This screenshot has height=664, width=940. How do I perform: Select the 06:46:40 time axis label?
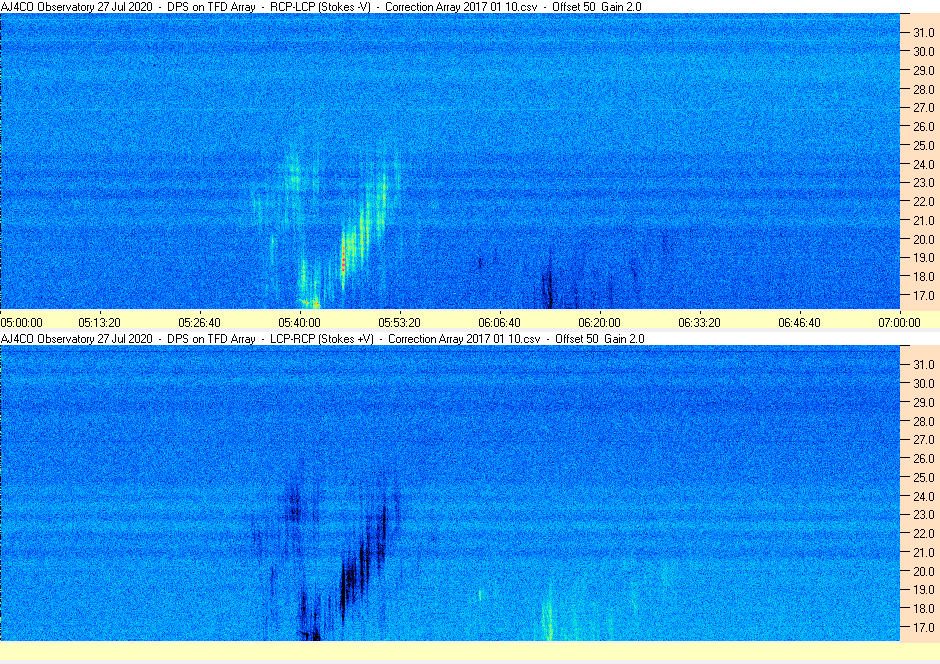point(799,322)
